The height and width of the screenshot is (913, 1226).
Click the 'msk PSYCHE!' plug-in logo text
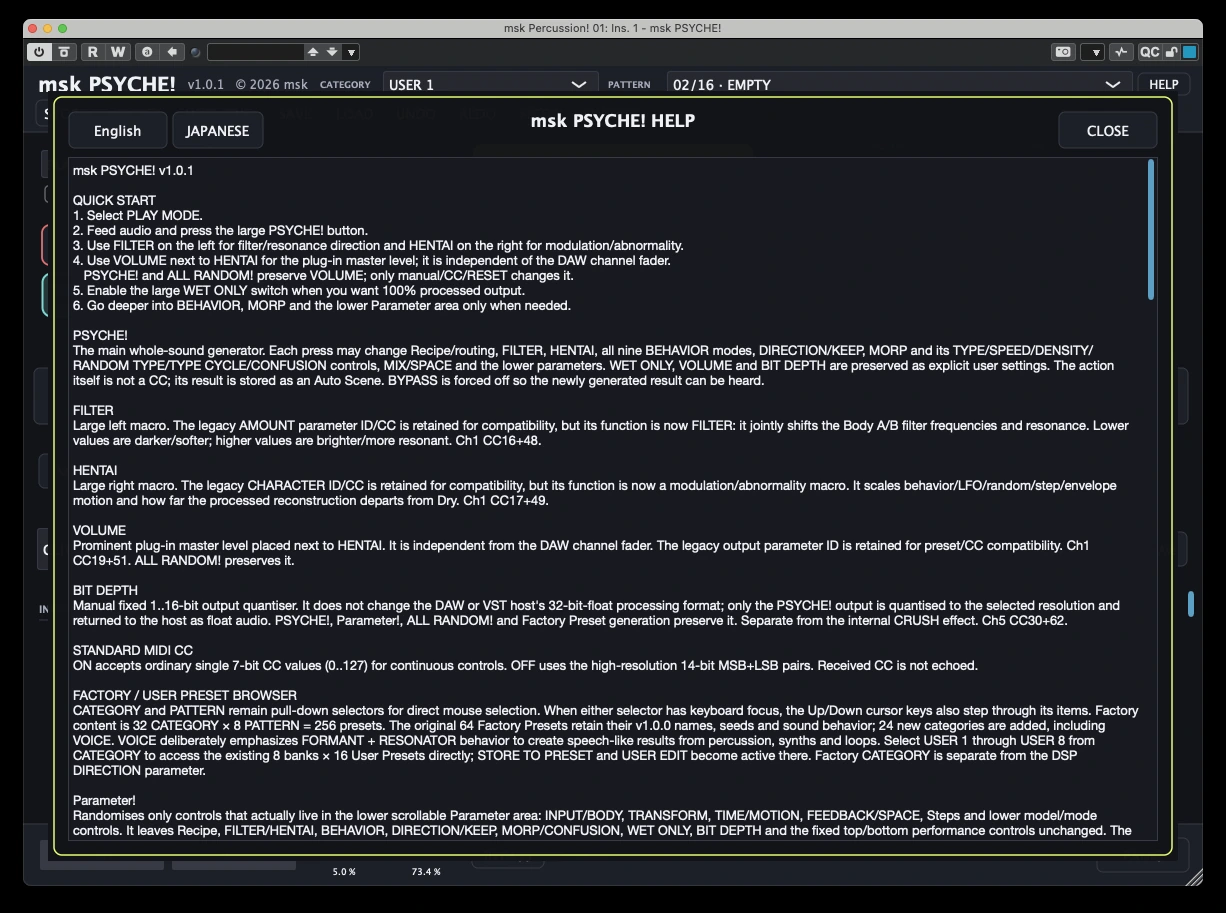[x=107, y=85]
